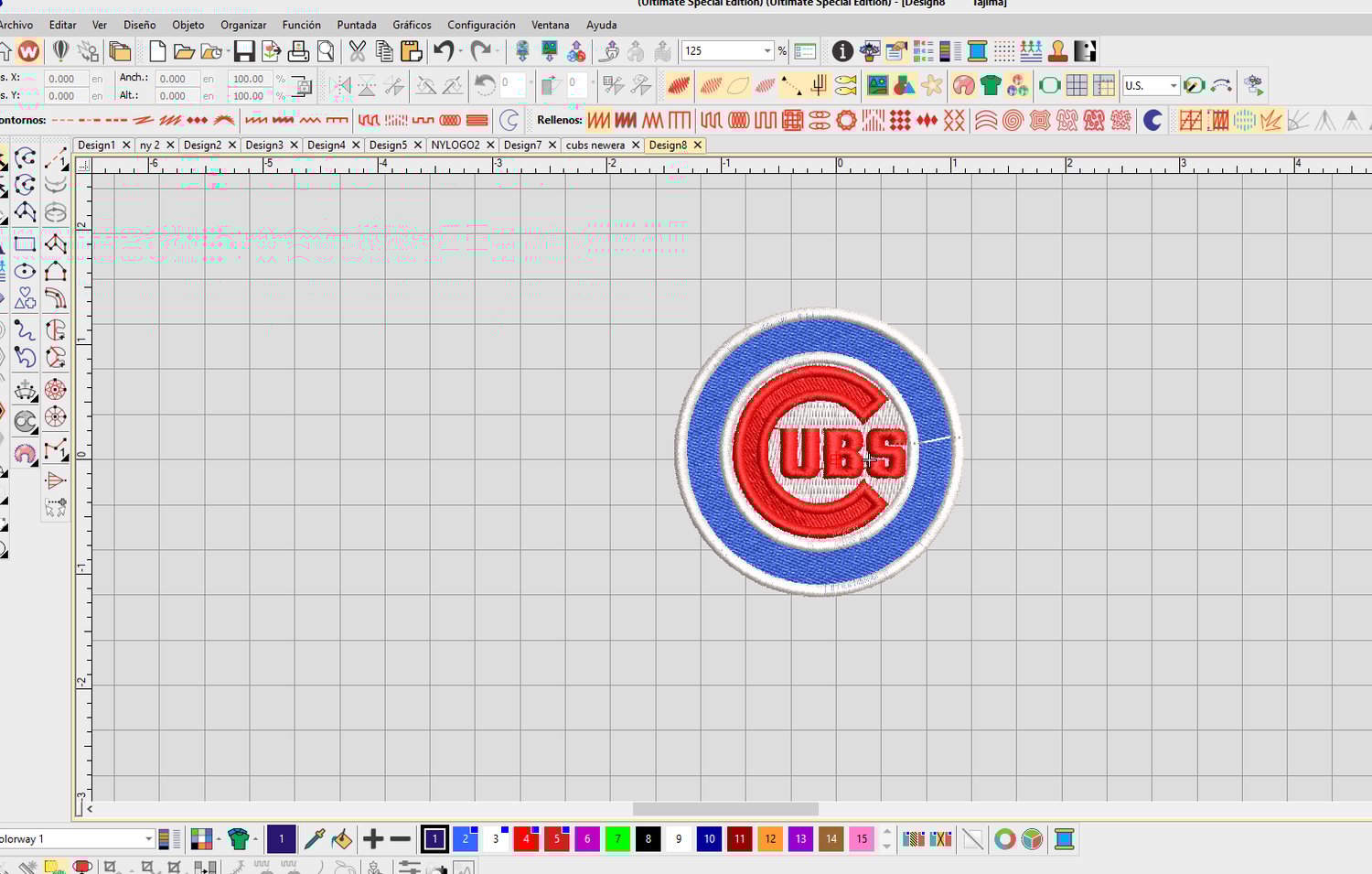Close the Design8 tab
This screenshot has height=874, width=1372.
(x=697, y=145)
